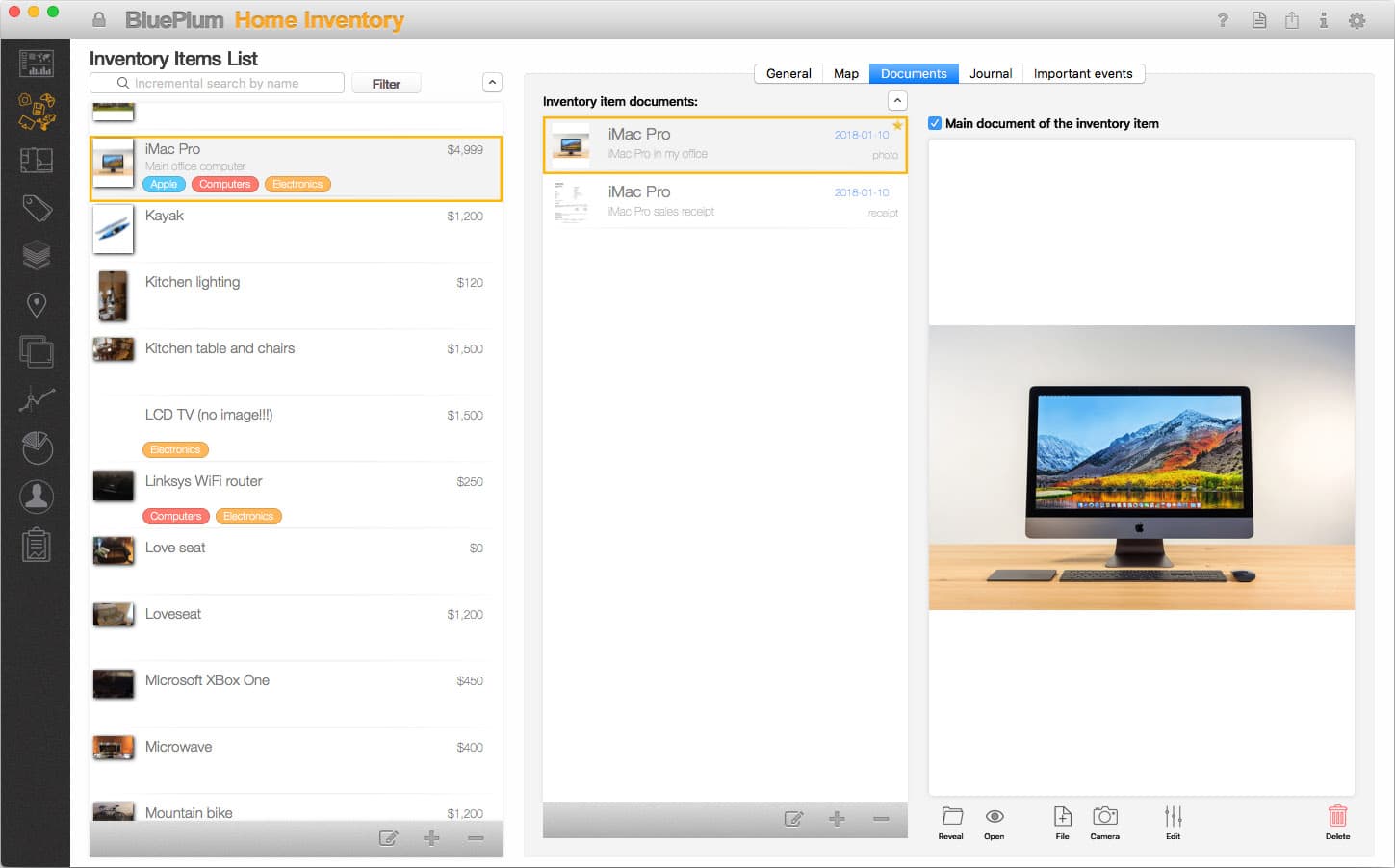1395x868 pixels.
Task: Remove the selected document with minus
Action: 881,819
